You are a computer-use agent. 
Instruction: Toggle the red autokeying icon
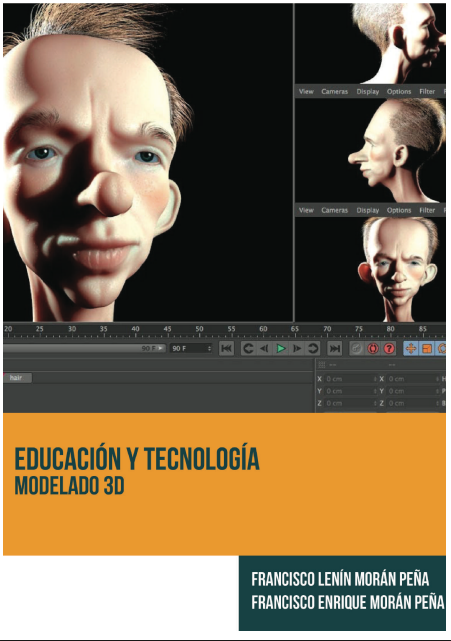[x=373, y=348]
